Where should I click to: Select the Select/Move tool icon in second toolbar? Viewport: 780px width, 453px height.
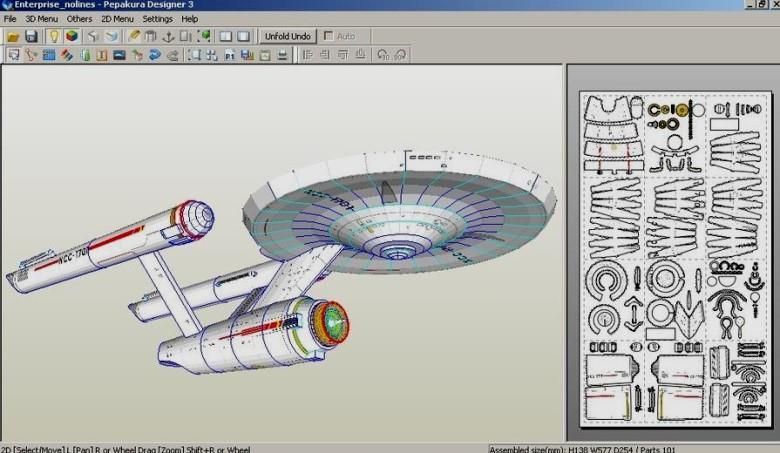coord(13,55)
